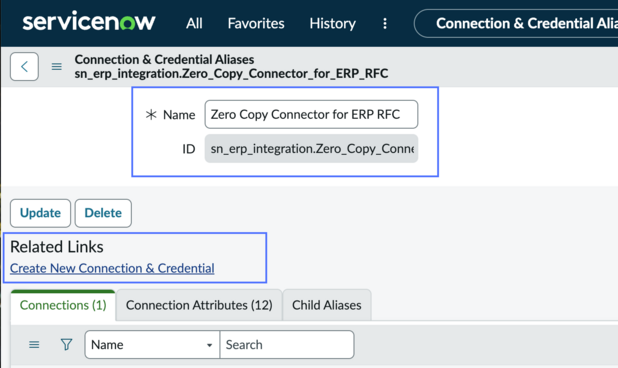The height and width of the screenshot is (368, 618).
Task: Open the form context menu hamburger icon
Action: [x=57, y=67]
